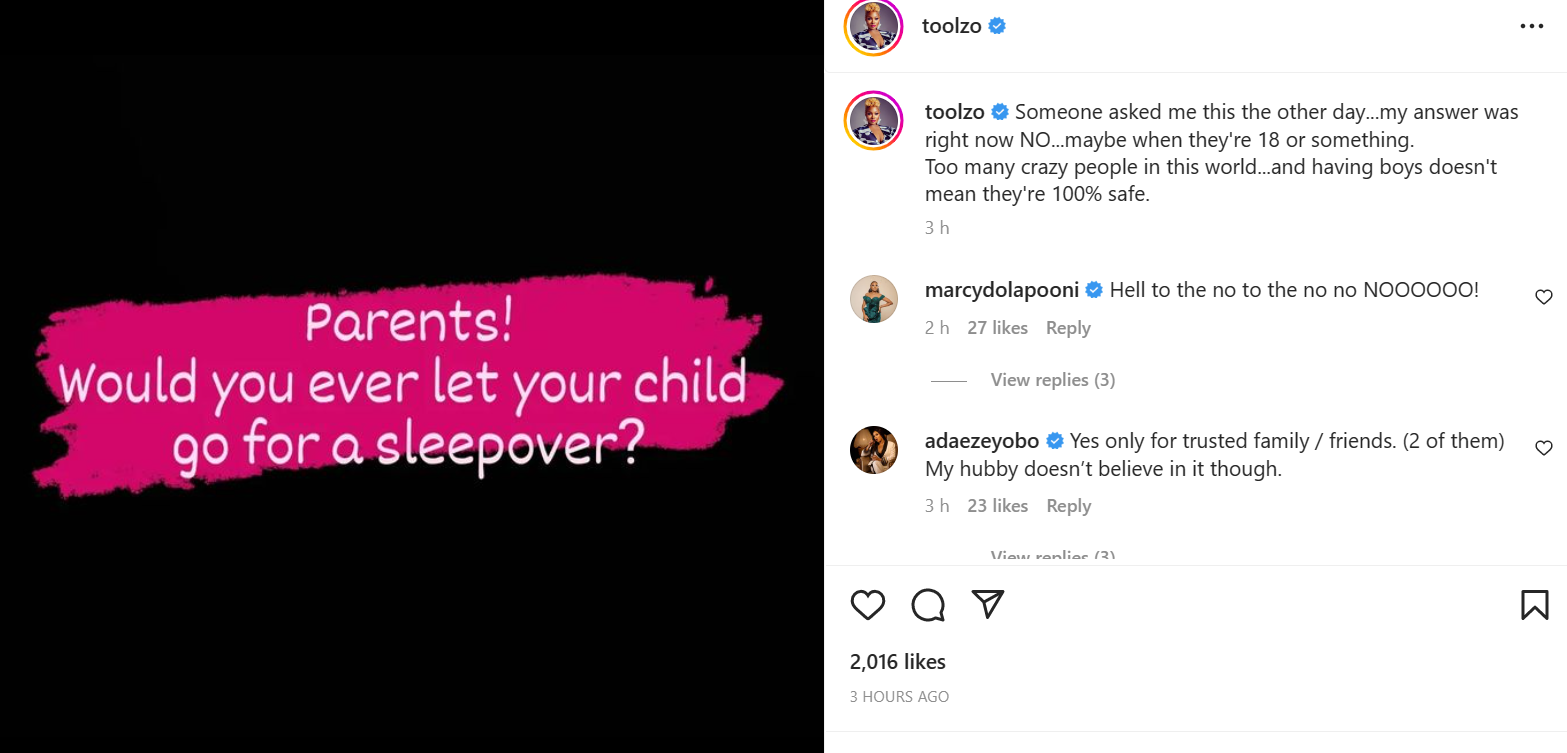Save post with bookmark icon
Image resolution: width=1567 pixels, height=753 pixels.
click(x=1535, y=605)
